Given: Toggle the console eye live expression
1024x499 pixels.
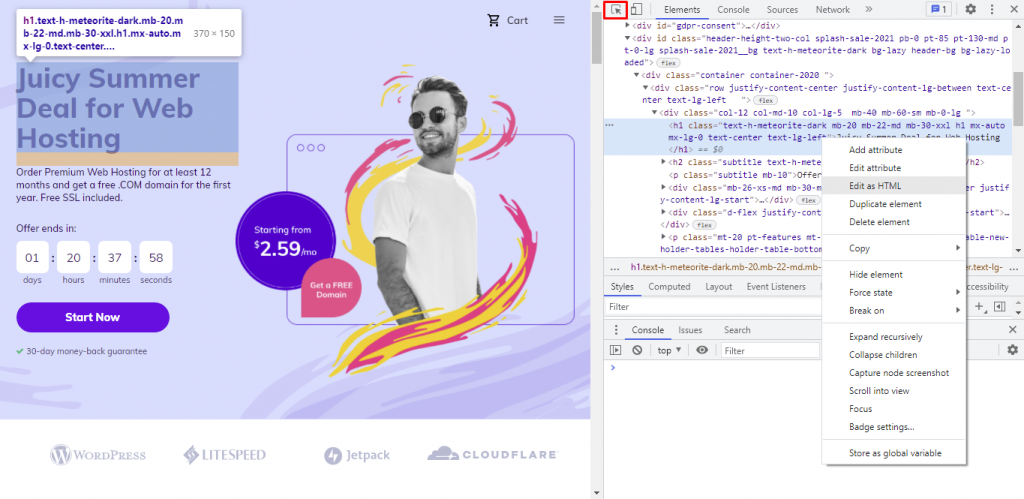Looking at the screenshot, I should (702, 350).
